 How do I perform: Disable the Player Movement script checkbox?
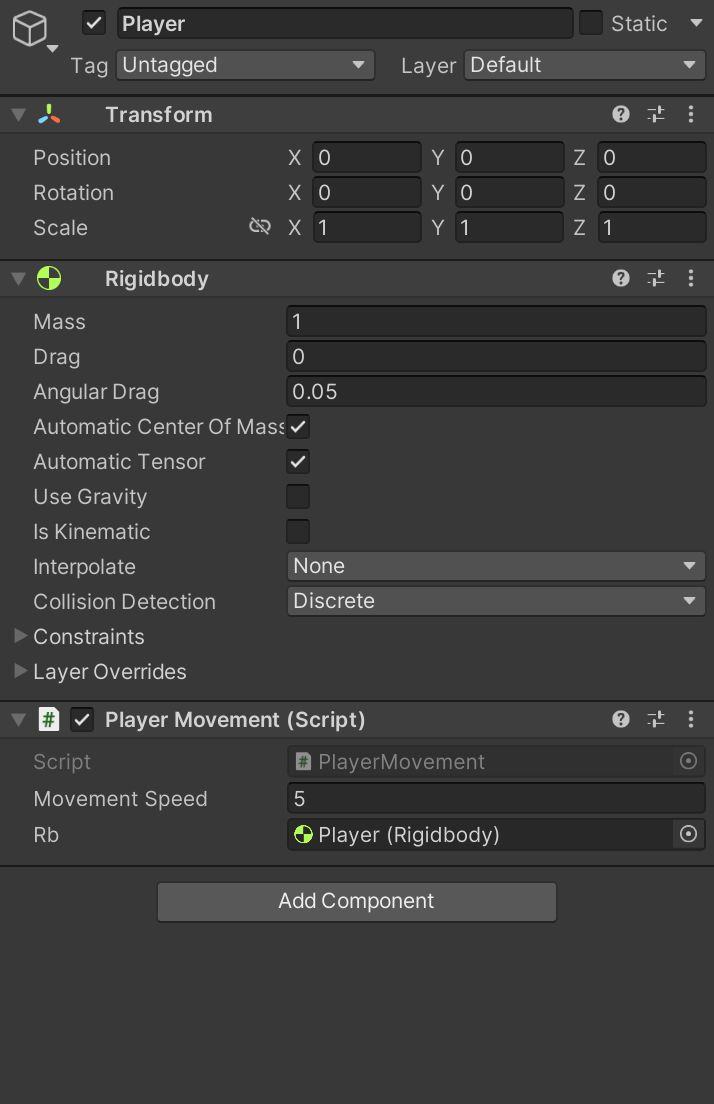[x=82, y=720]
